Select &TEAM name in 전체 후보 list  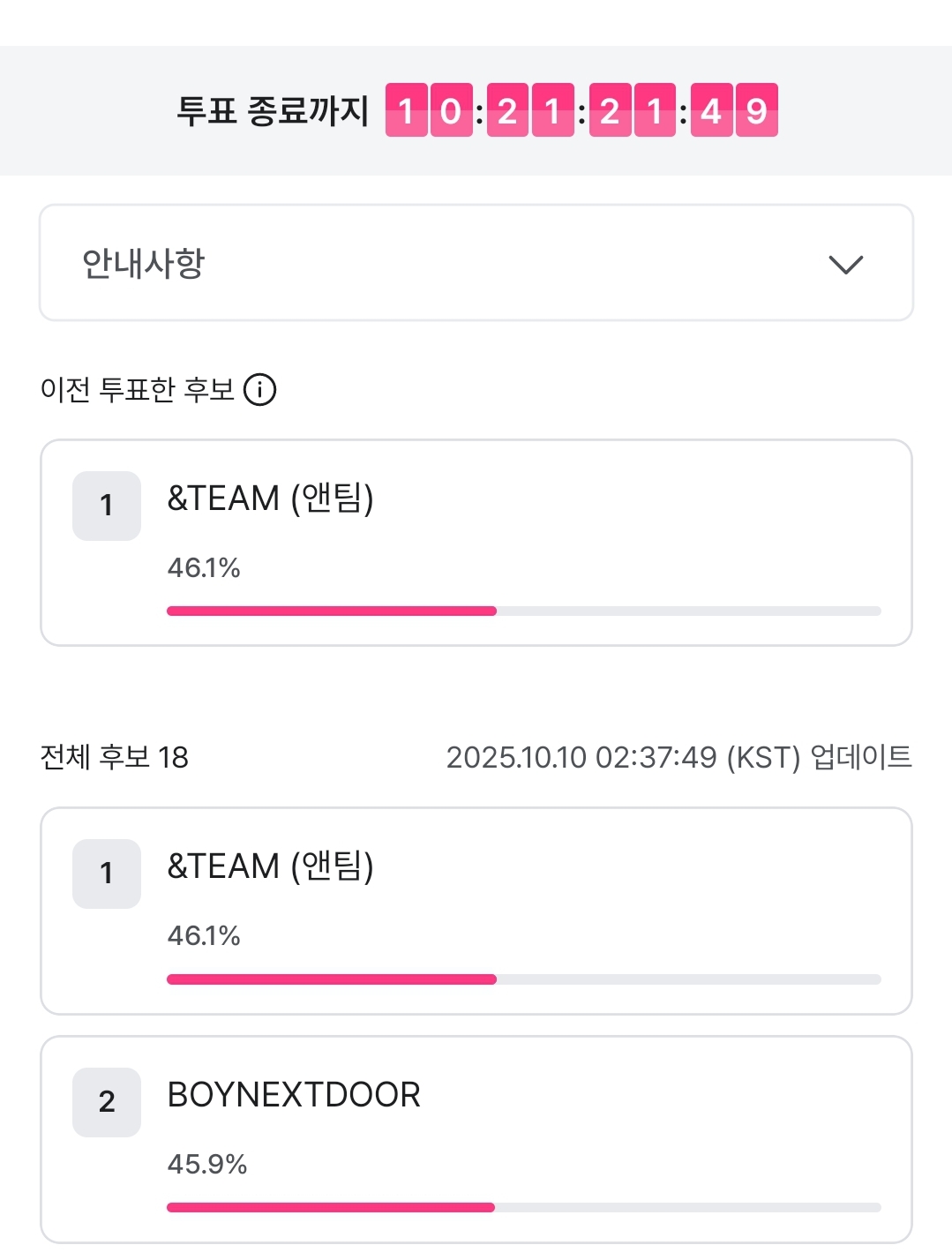click(270, 866)
